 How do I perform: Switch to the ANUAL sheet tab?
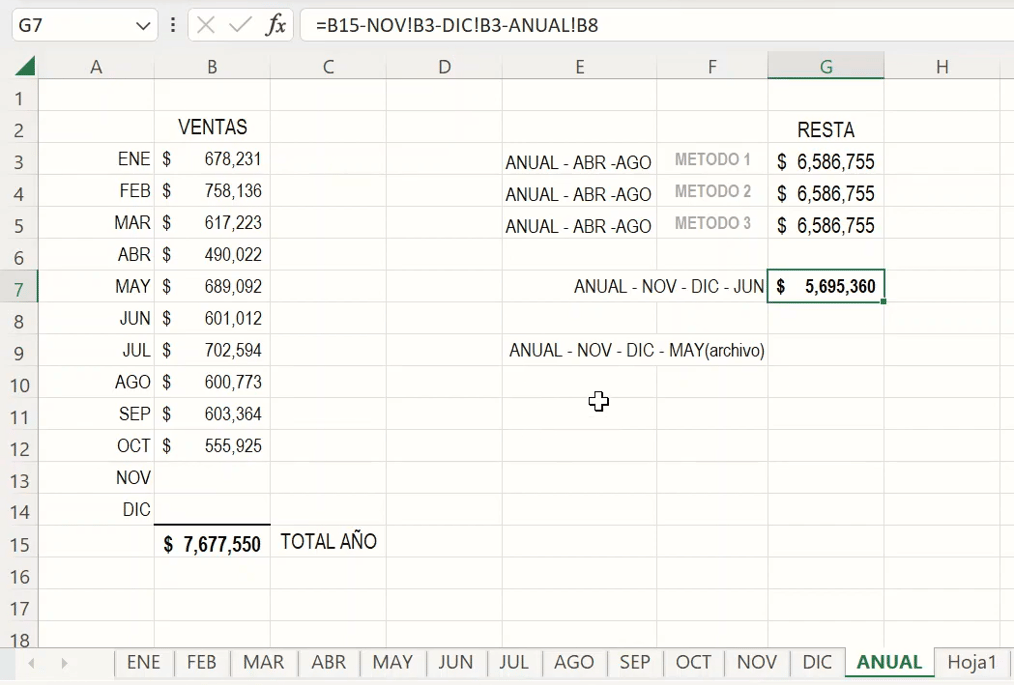[x=888, y=662]
